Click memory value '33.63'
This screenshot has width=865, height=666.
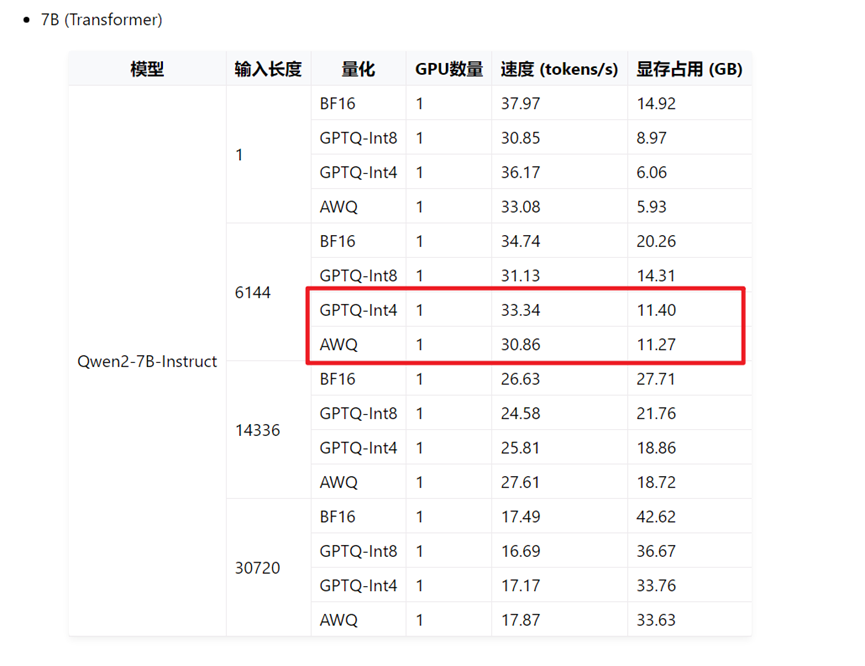[x=656, y=620]
